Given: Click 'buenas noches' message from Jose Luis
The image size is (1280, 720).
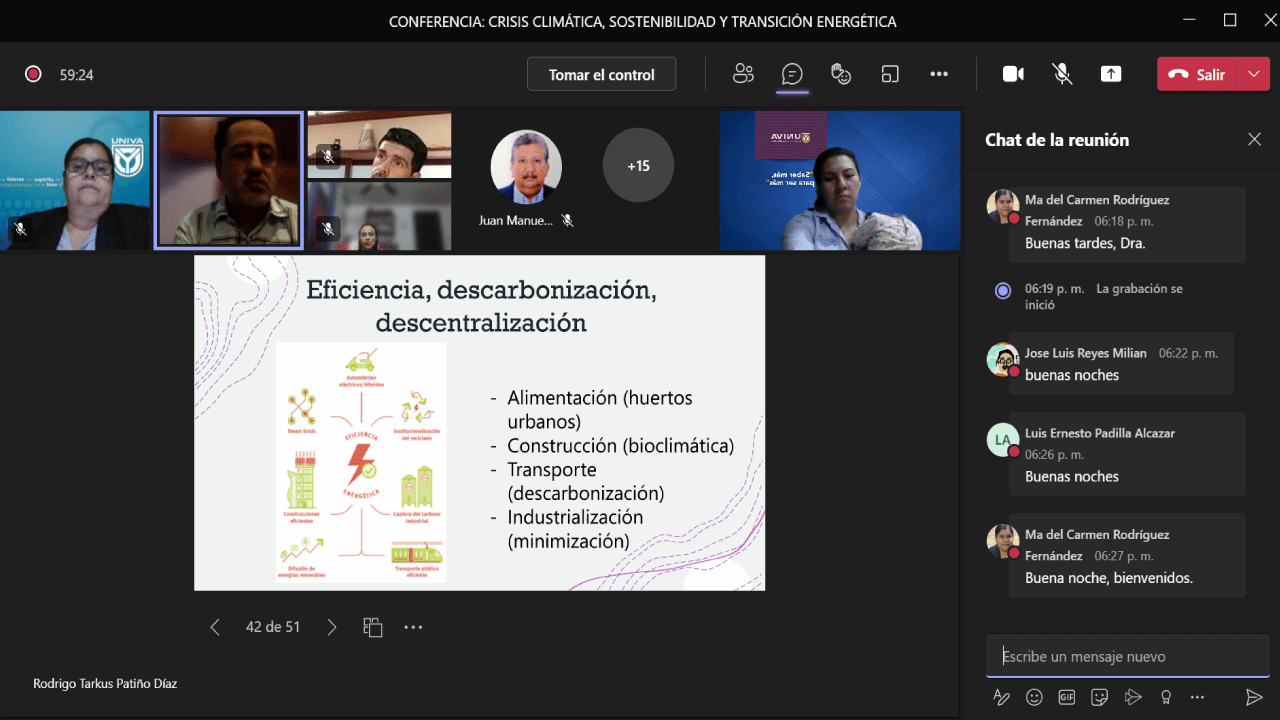Looking at the screenshot, I should coord(1072,375).
